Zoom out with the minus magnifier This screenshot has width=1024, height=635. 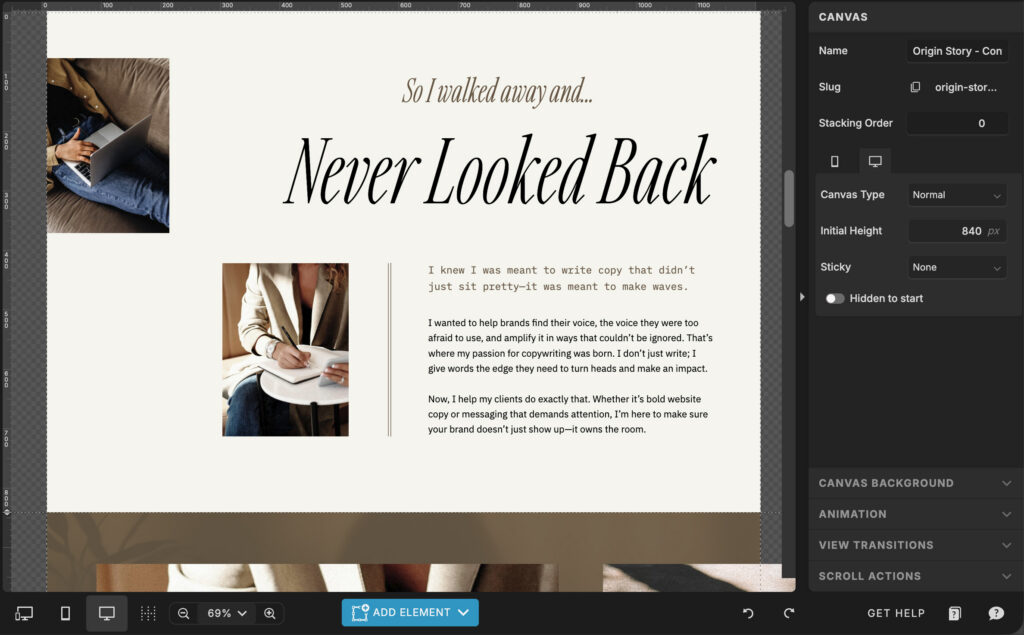(x=184, y=613)
